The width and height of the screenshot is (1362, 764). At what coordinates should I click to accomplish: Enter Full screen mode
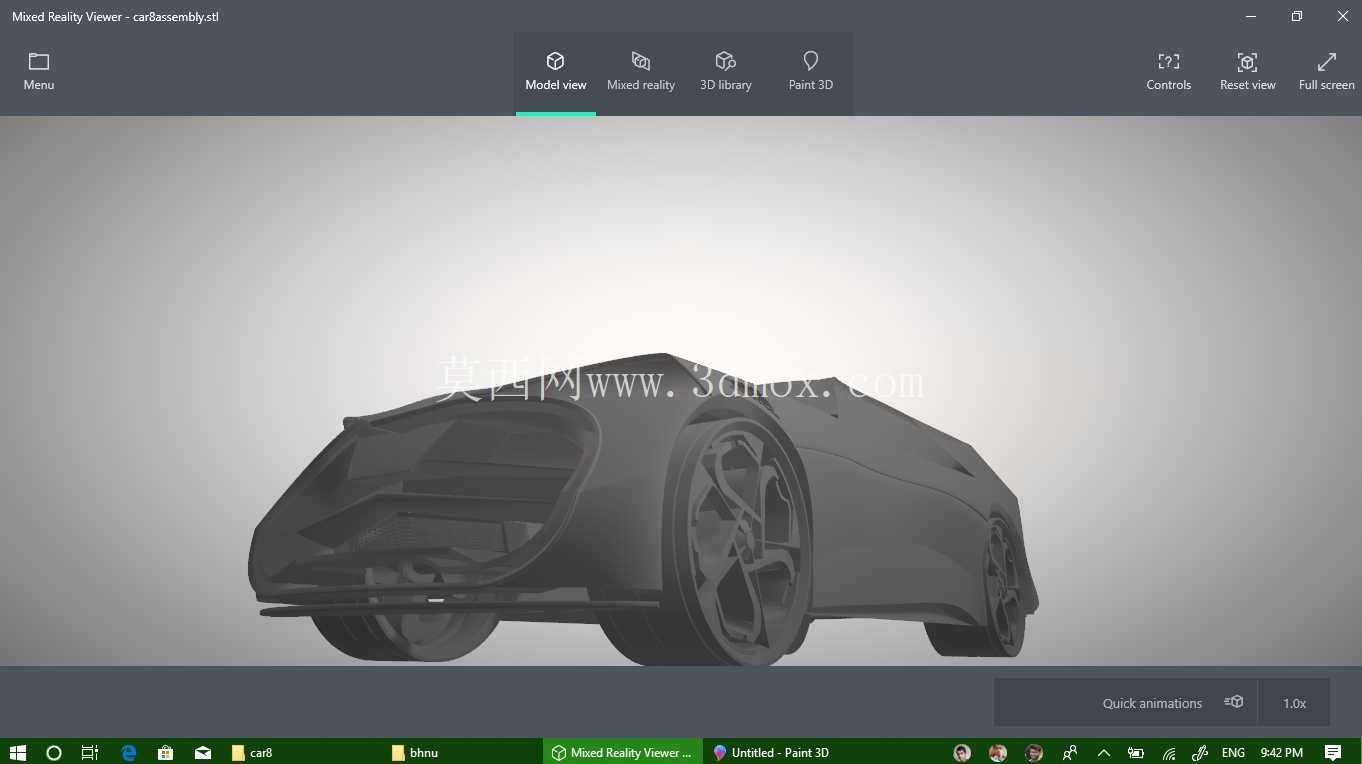pyautogui.click(x=1326, y=72)
